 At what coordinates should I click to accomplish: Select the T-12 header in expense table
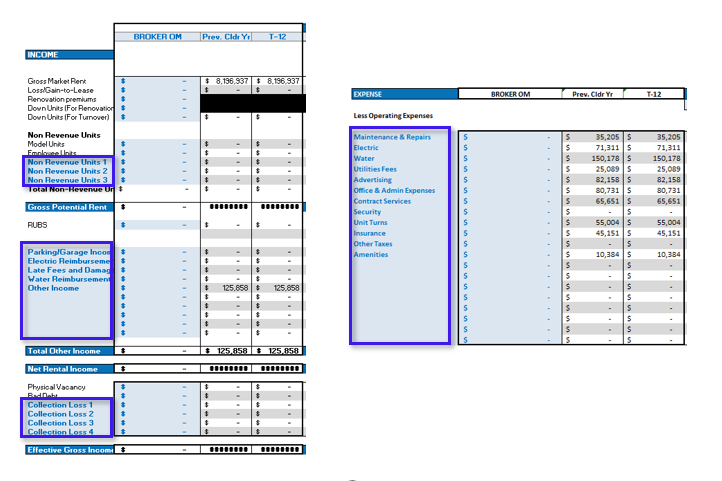pos(653,94)
